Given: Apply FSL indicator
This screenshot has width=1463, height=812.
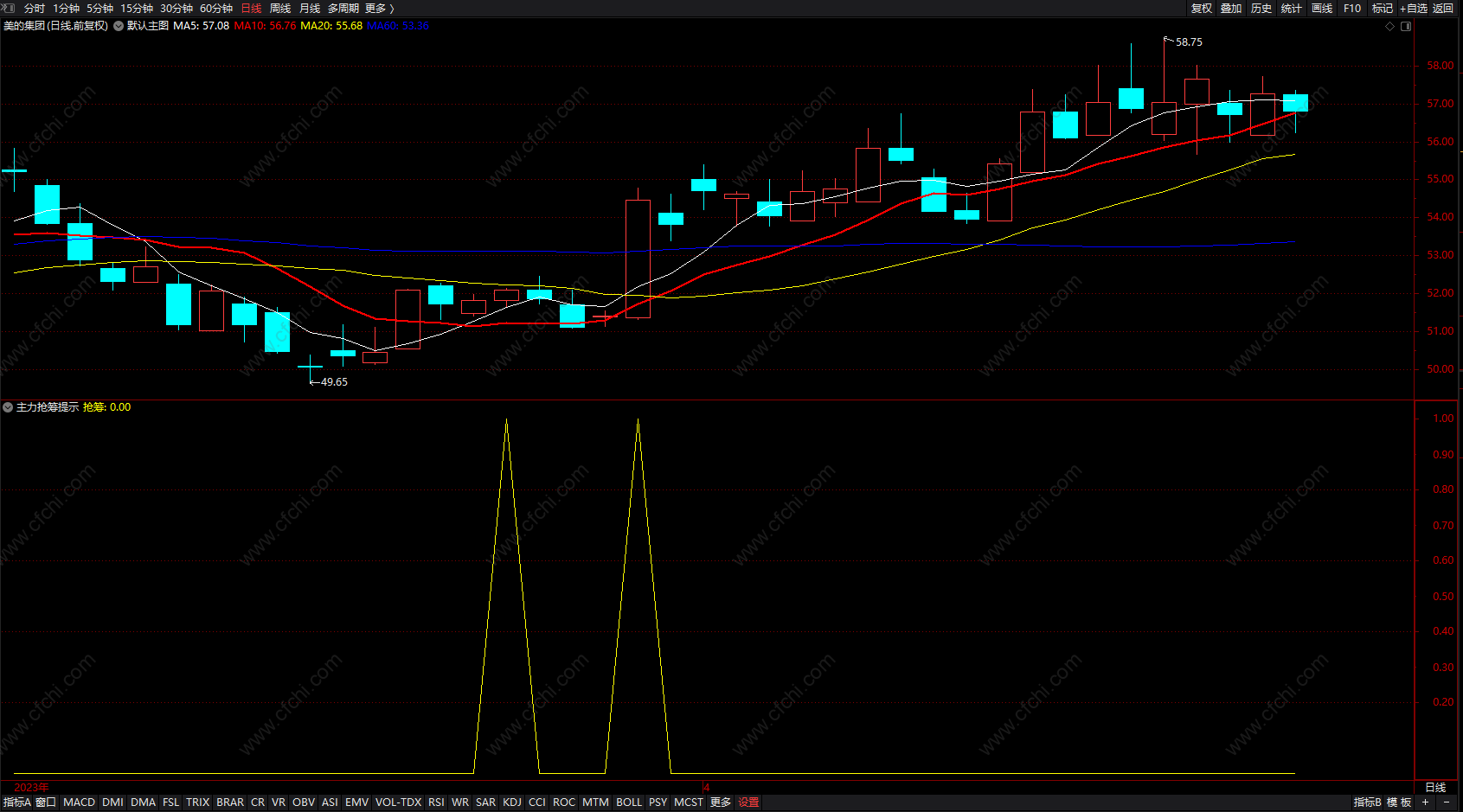Looking at the screenshot, I should (x=171, y=802).
